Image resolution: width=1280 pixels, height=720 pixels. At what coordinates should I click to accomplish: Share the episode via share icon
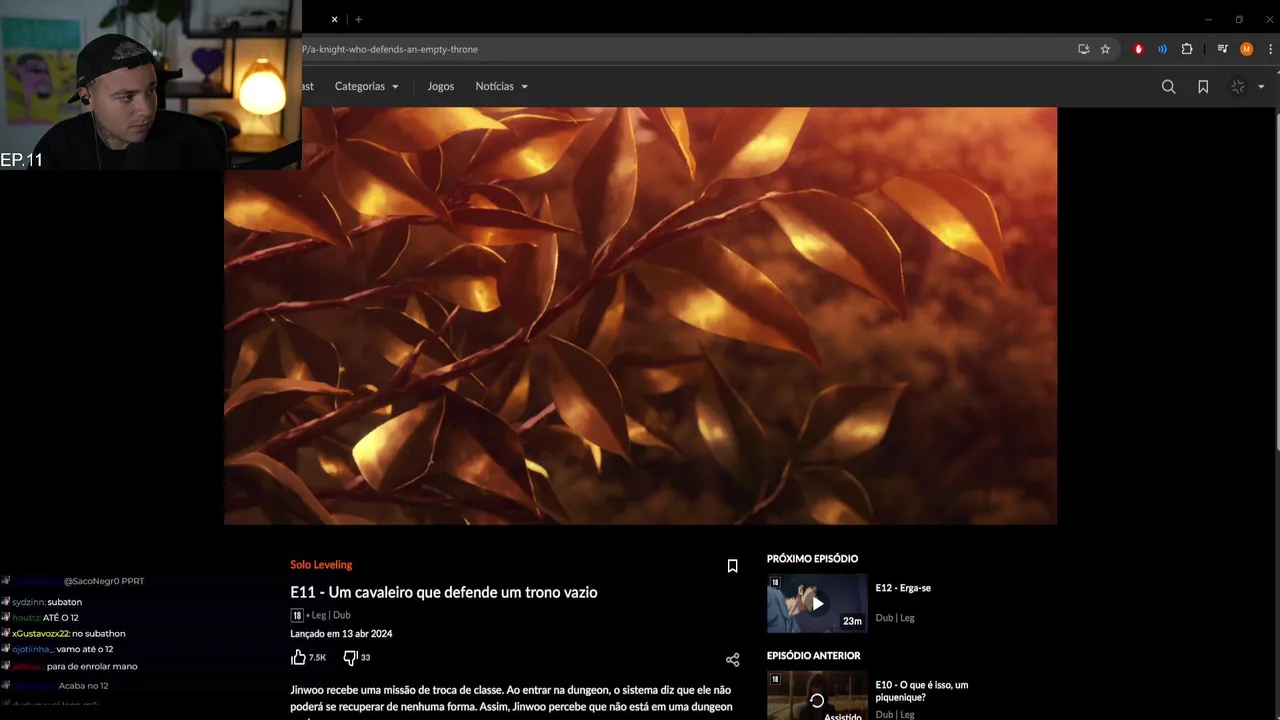point(732,660)
